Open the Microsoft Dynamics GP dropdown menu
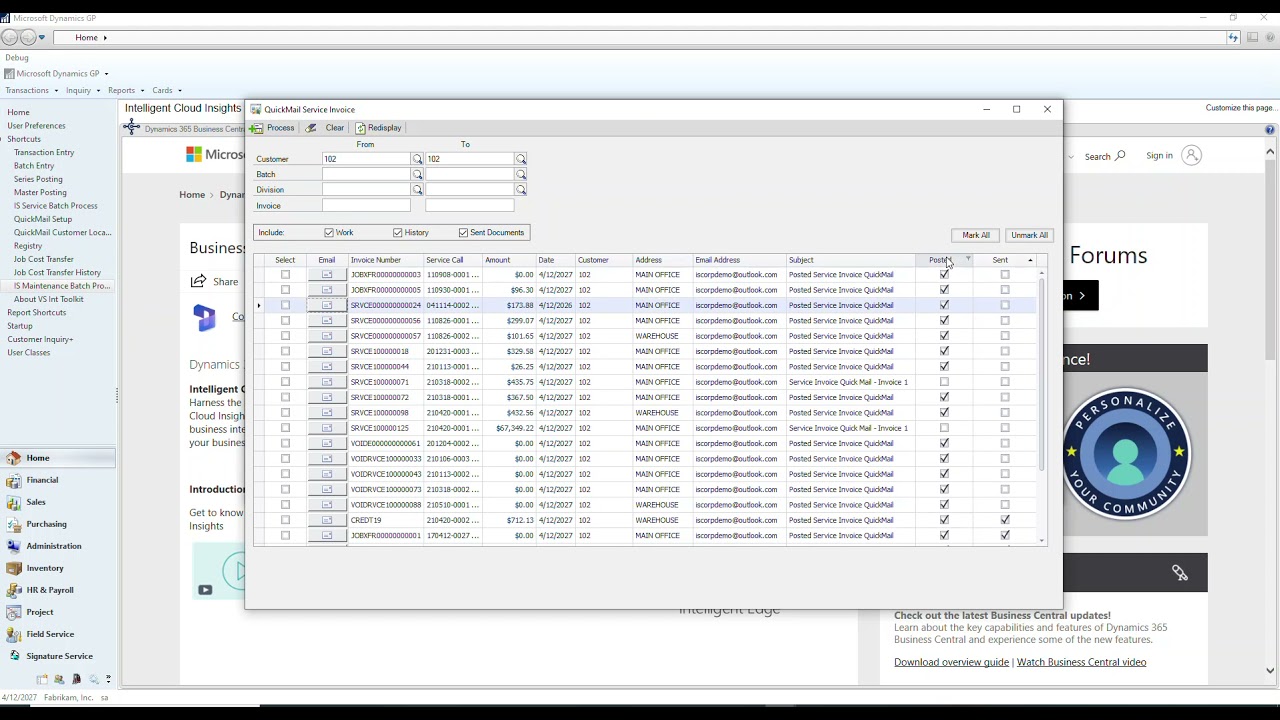 106,74
